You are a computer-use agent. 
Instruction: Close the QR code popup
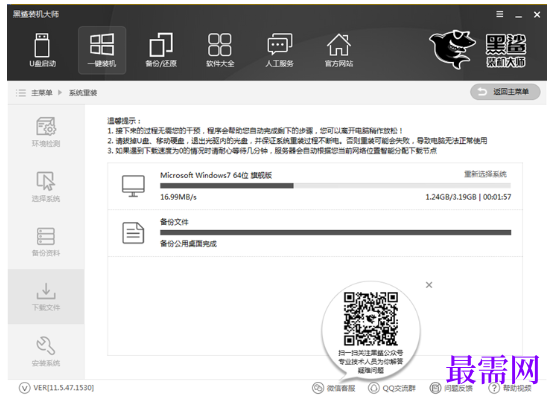coord(429,285)
